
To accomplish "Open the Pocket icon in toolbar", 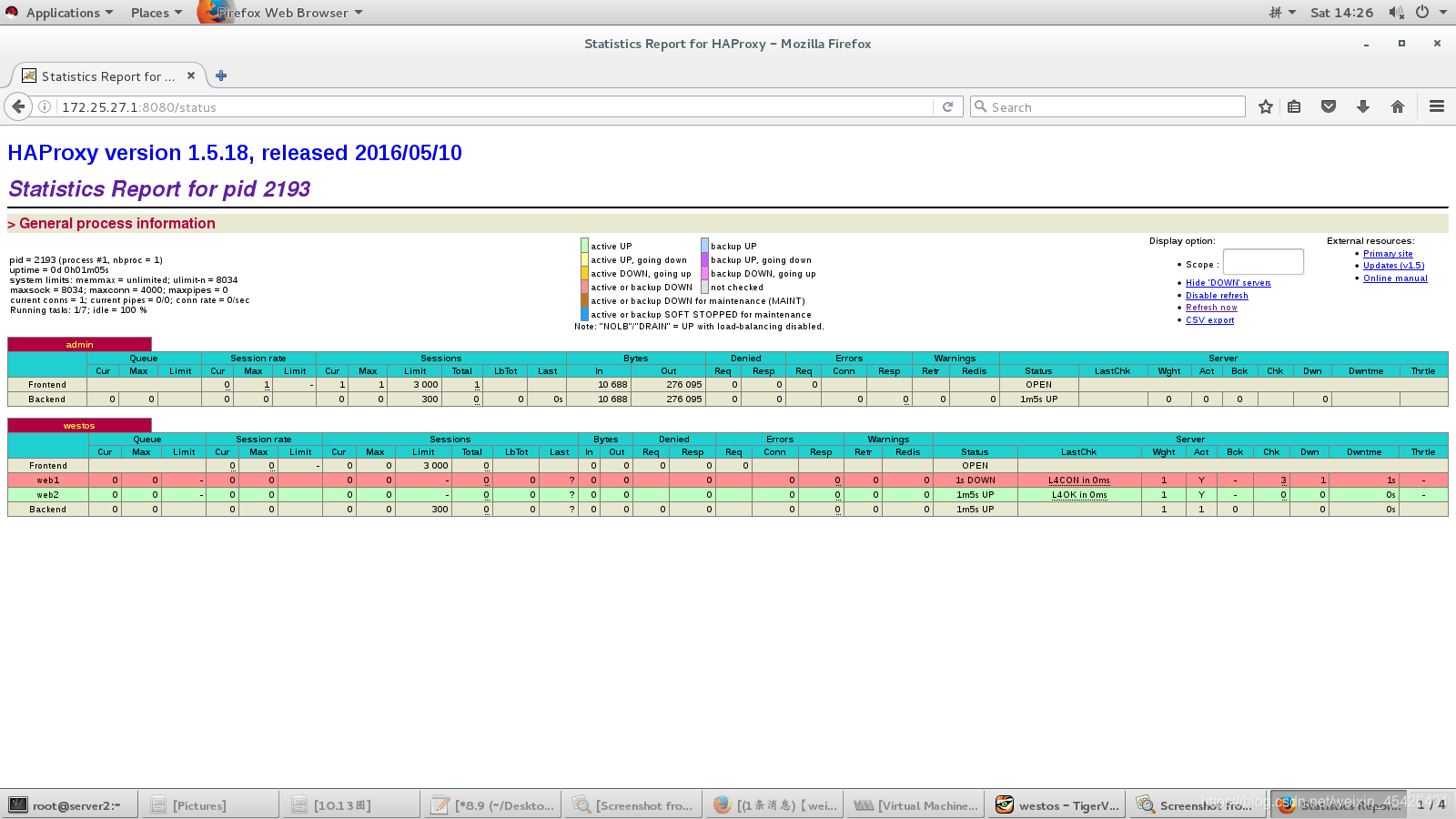I will 1329,106.
